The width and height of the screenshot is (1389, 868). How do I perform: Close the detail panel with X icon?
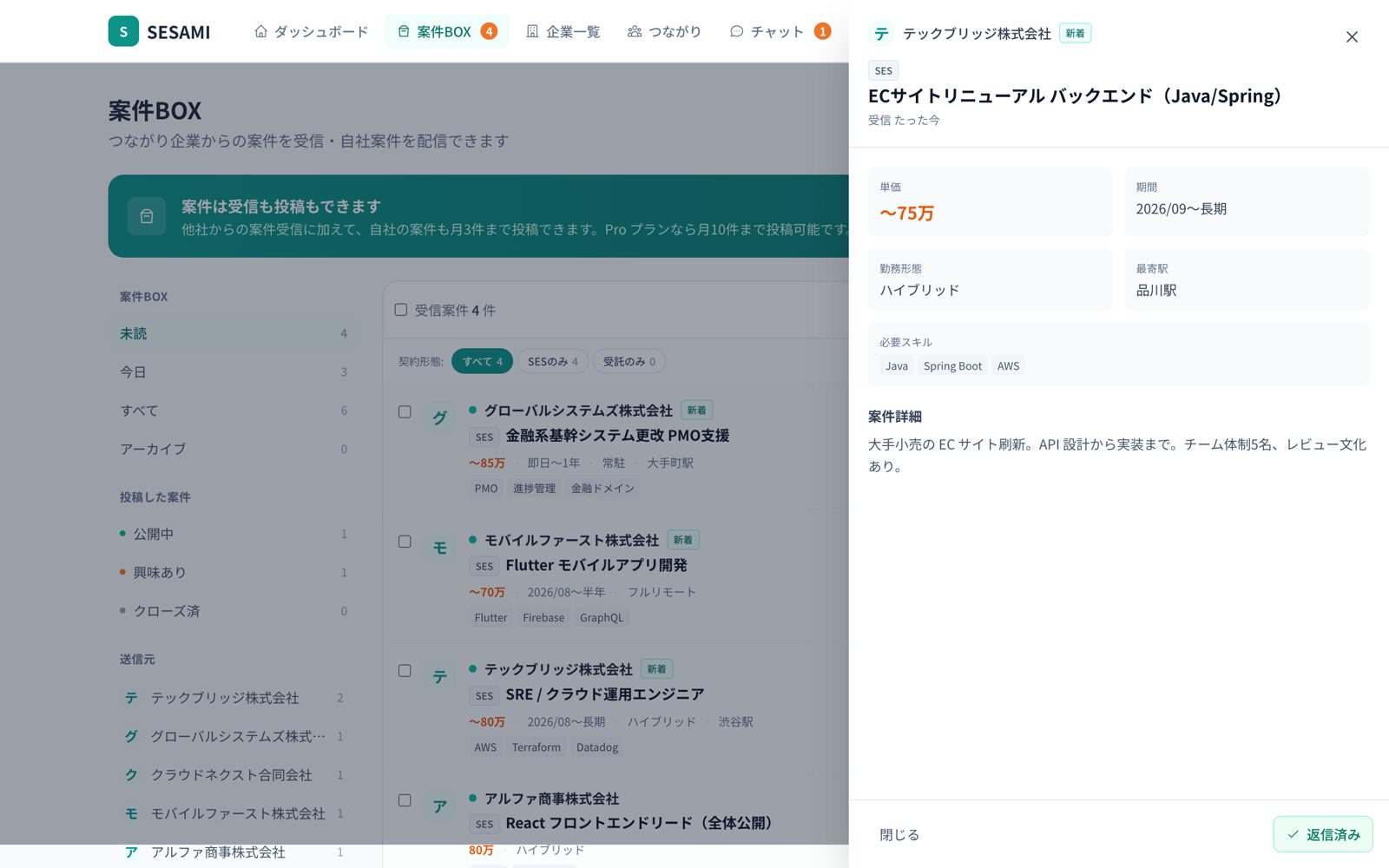tap(1352, 36)
